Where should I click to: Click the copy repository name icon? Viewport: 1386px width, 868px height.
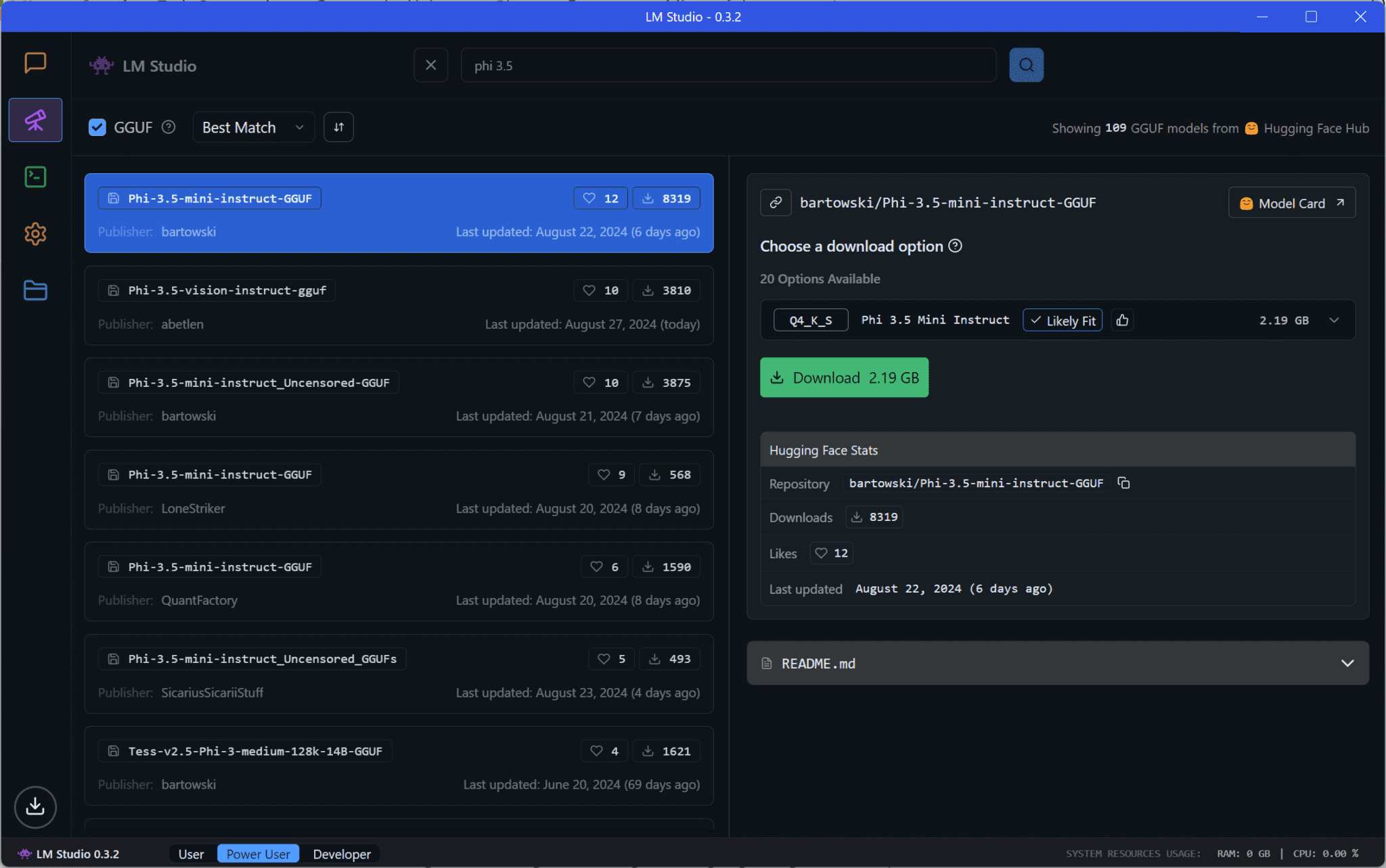1123,482
